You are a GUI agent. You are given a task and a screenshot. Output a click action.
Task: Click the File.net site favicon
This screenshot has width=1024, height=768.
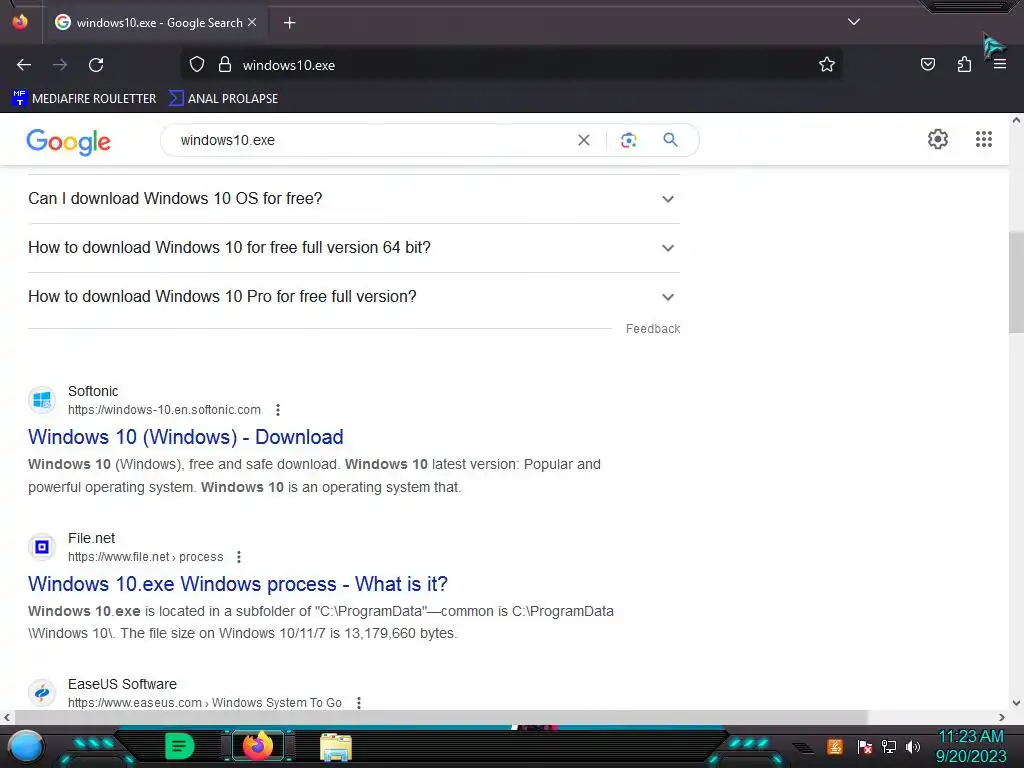click(x=42, y=547)
